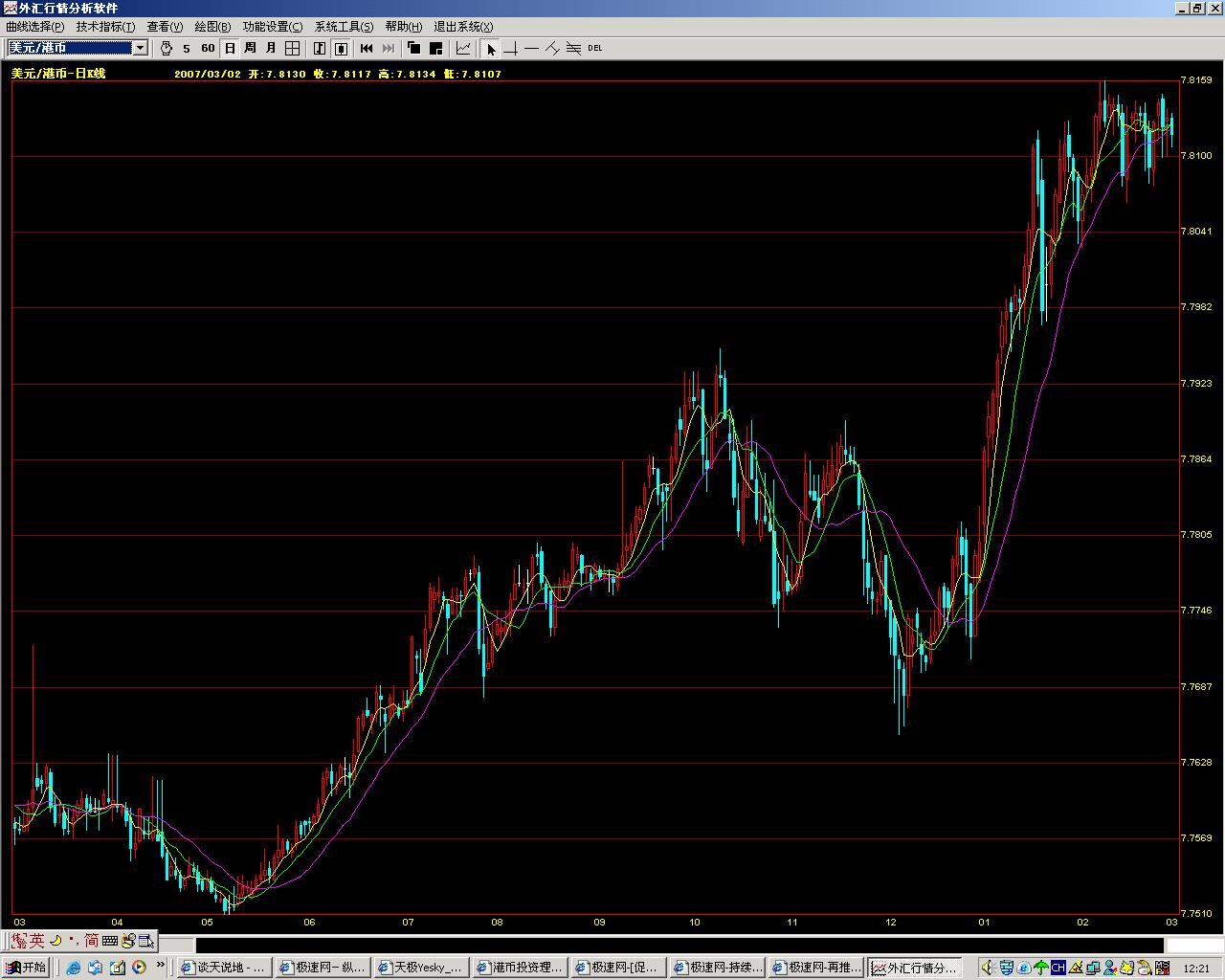1225x980 pixels.
Task: Click the four-pane grid layout icon
Action: pos(292,48)
